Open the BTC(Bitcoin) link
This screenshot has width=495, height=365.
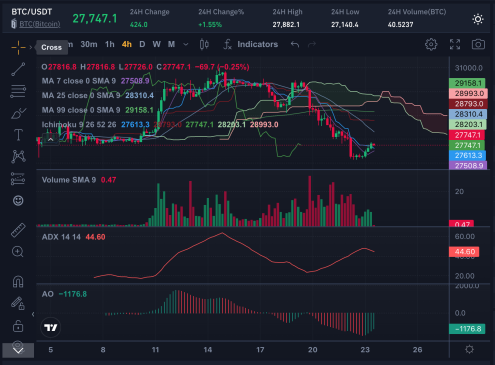click(40, 24)
